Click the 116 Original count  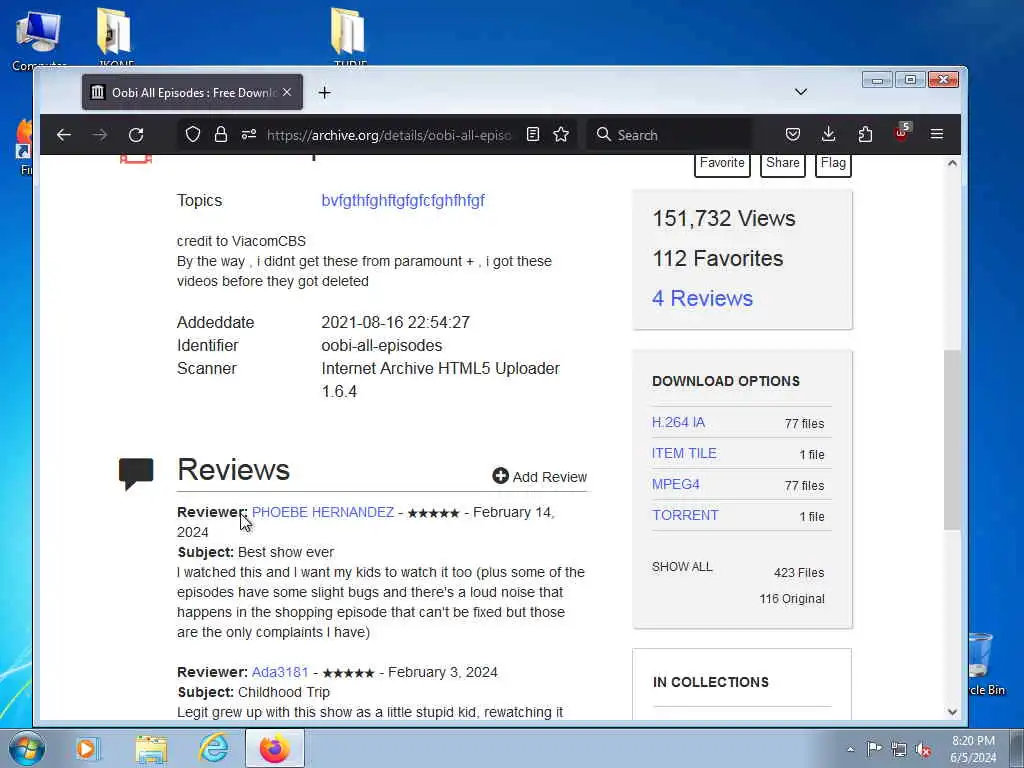coord(792,599)
